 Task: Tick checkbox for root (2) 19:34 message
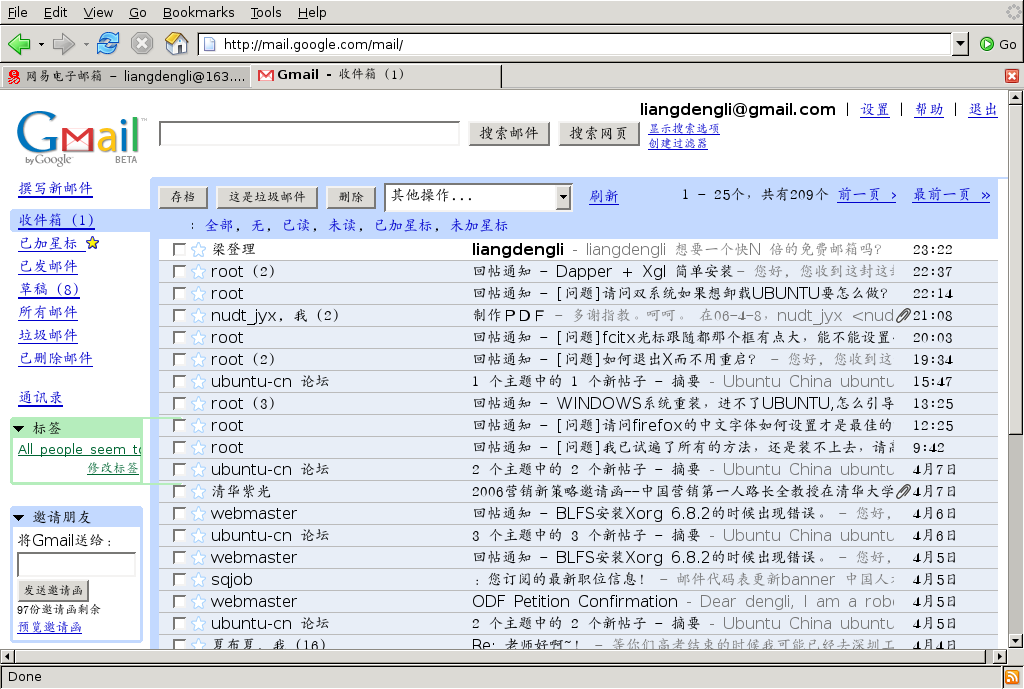pyautogui.click(x=179, y=359)
